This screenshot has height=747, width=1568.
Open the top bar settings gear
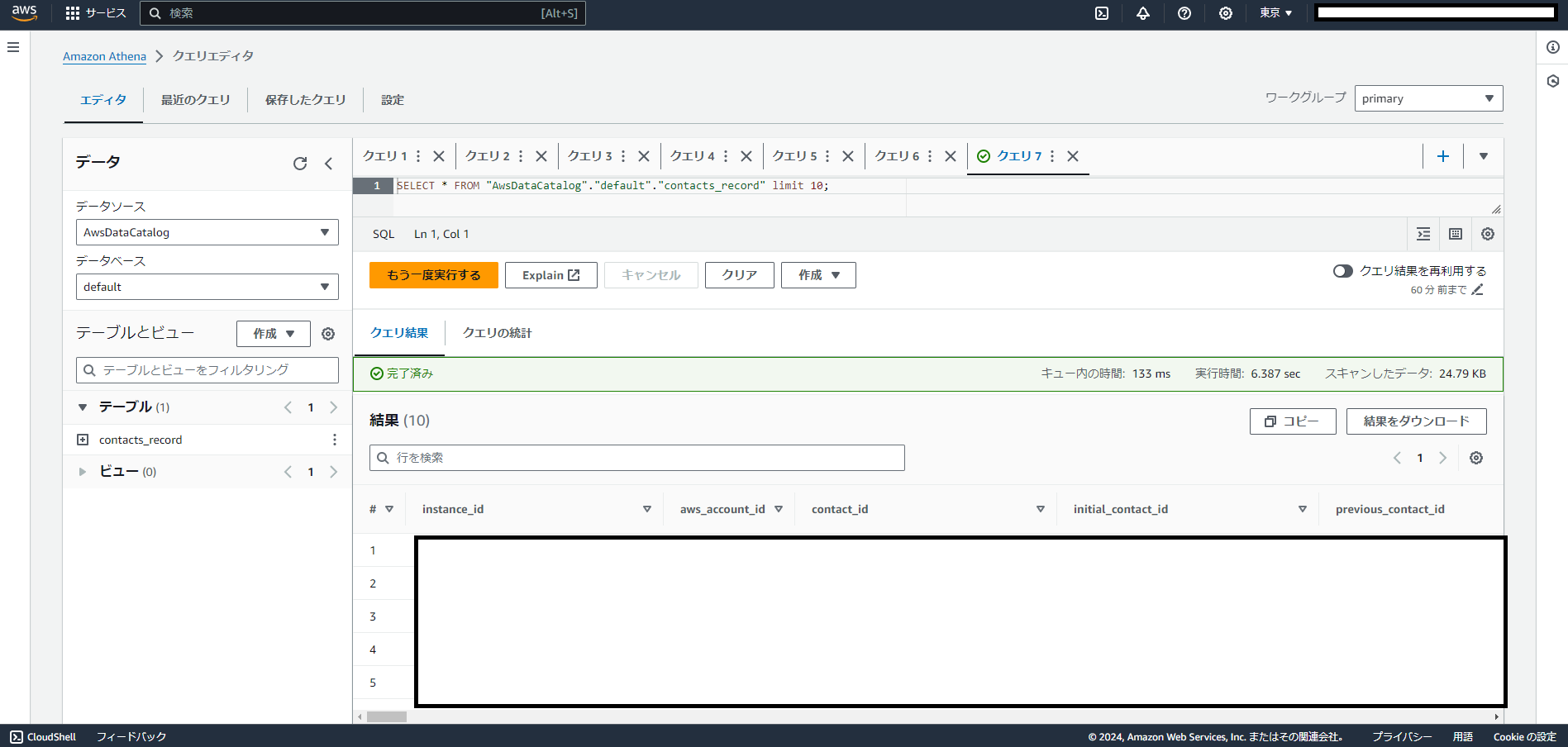(x=1226, y=13)
